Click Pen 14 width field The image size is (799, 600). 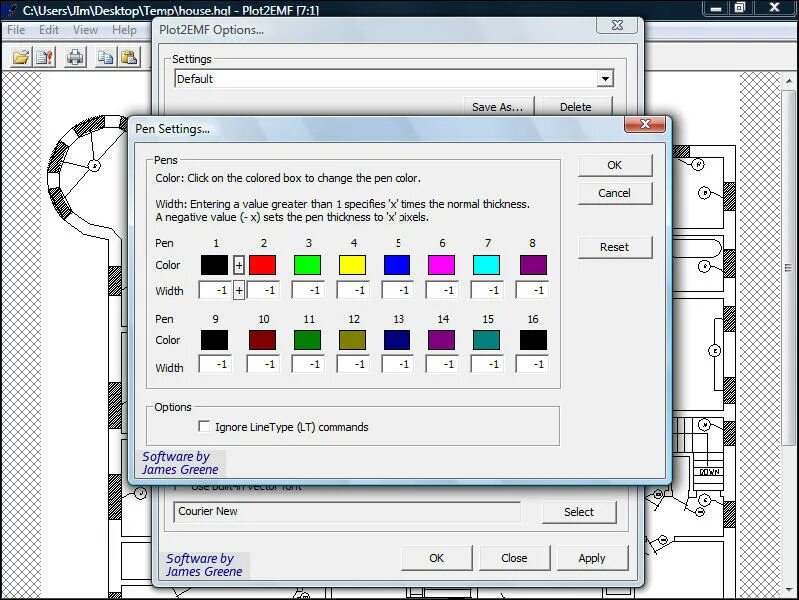coord(441,364)
